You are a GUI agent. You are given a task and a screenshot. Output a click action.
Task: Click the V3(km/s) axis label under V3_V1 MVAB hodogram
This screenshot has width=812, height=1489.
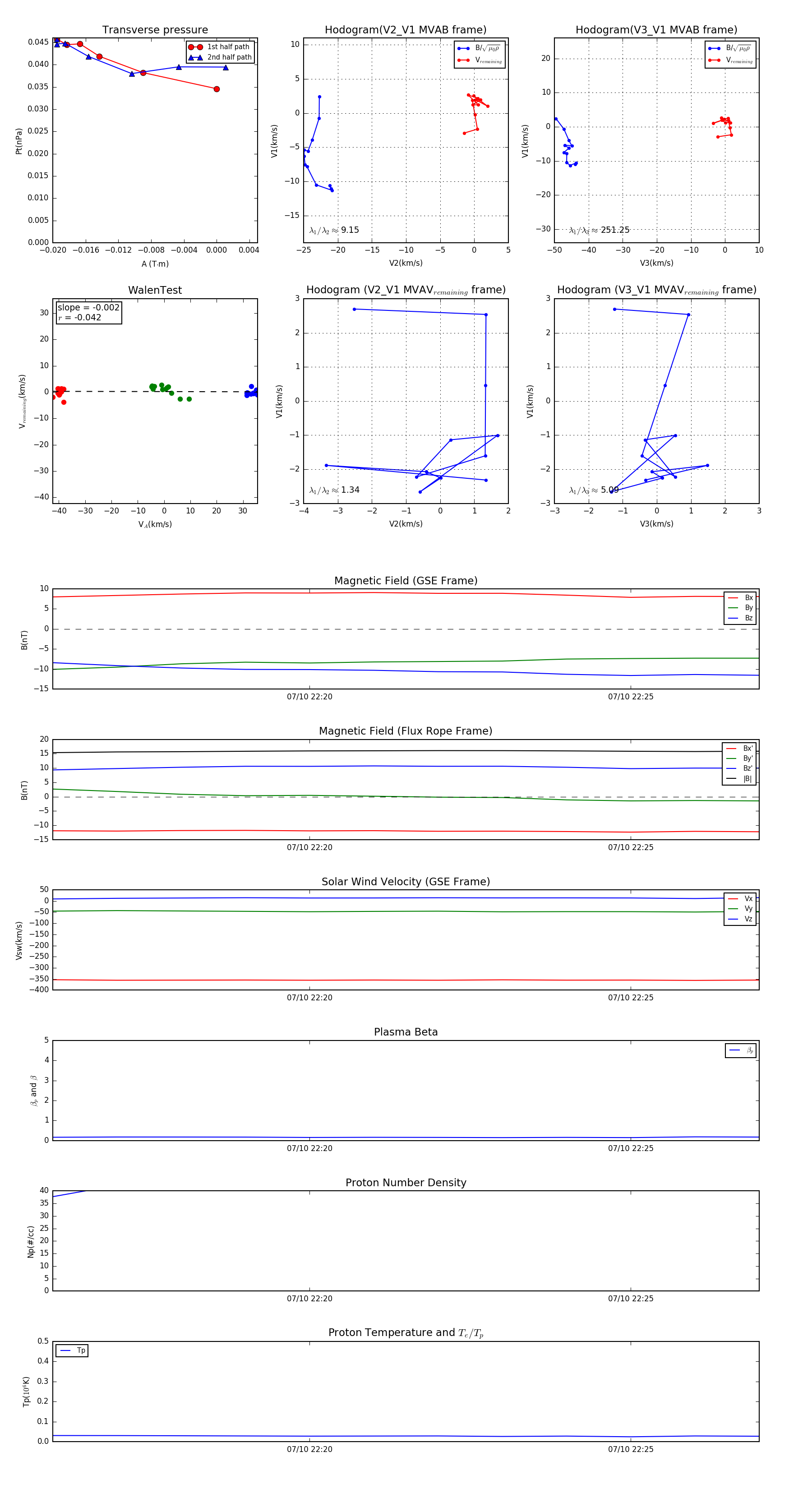656,263
